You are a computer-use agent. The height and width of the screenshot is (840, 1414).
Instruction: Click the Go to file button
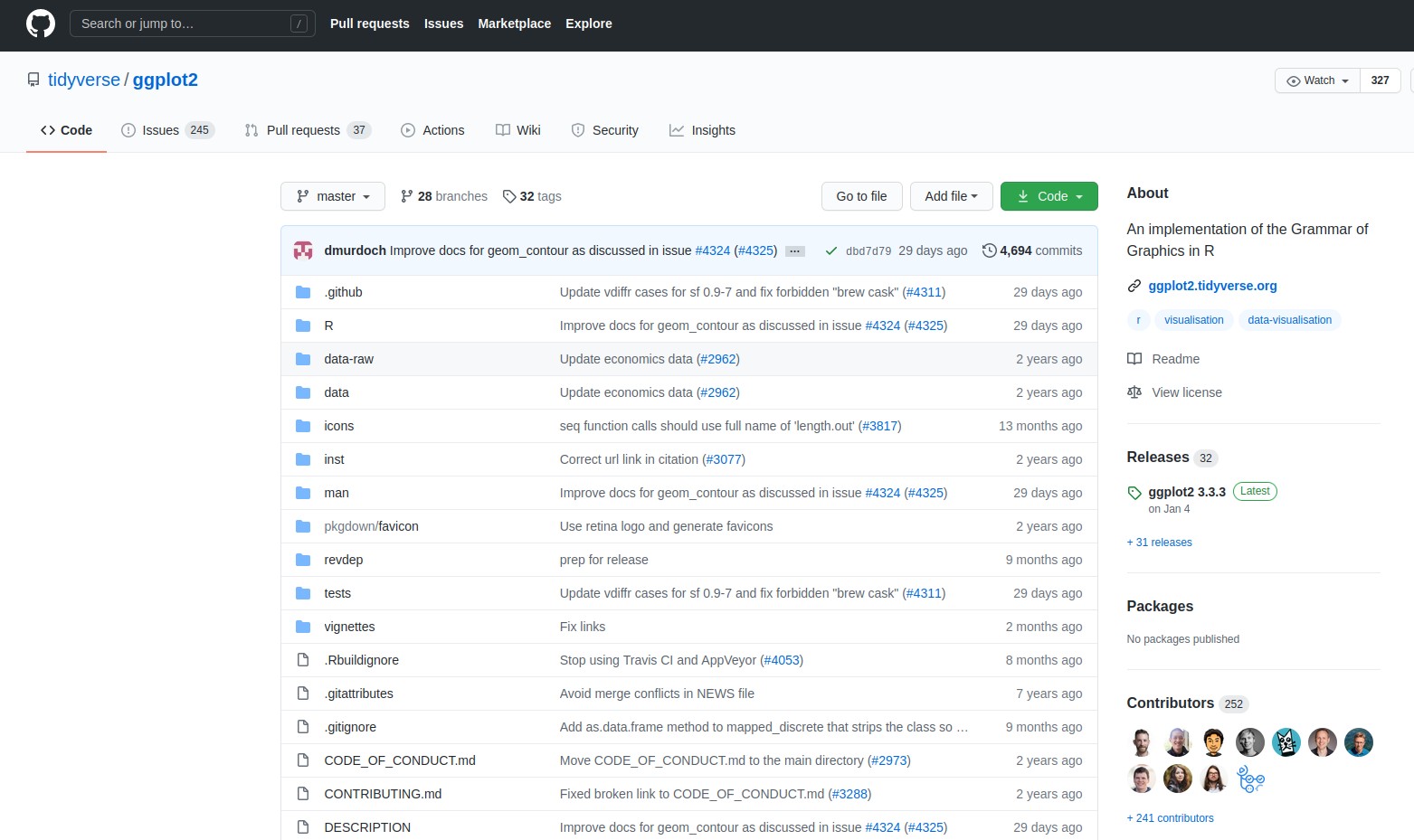(x=861, y=196)
